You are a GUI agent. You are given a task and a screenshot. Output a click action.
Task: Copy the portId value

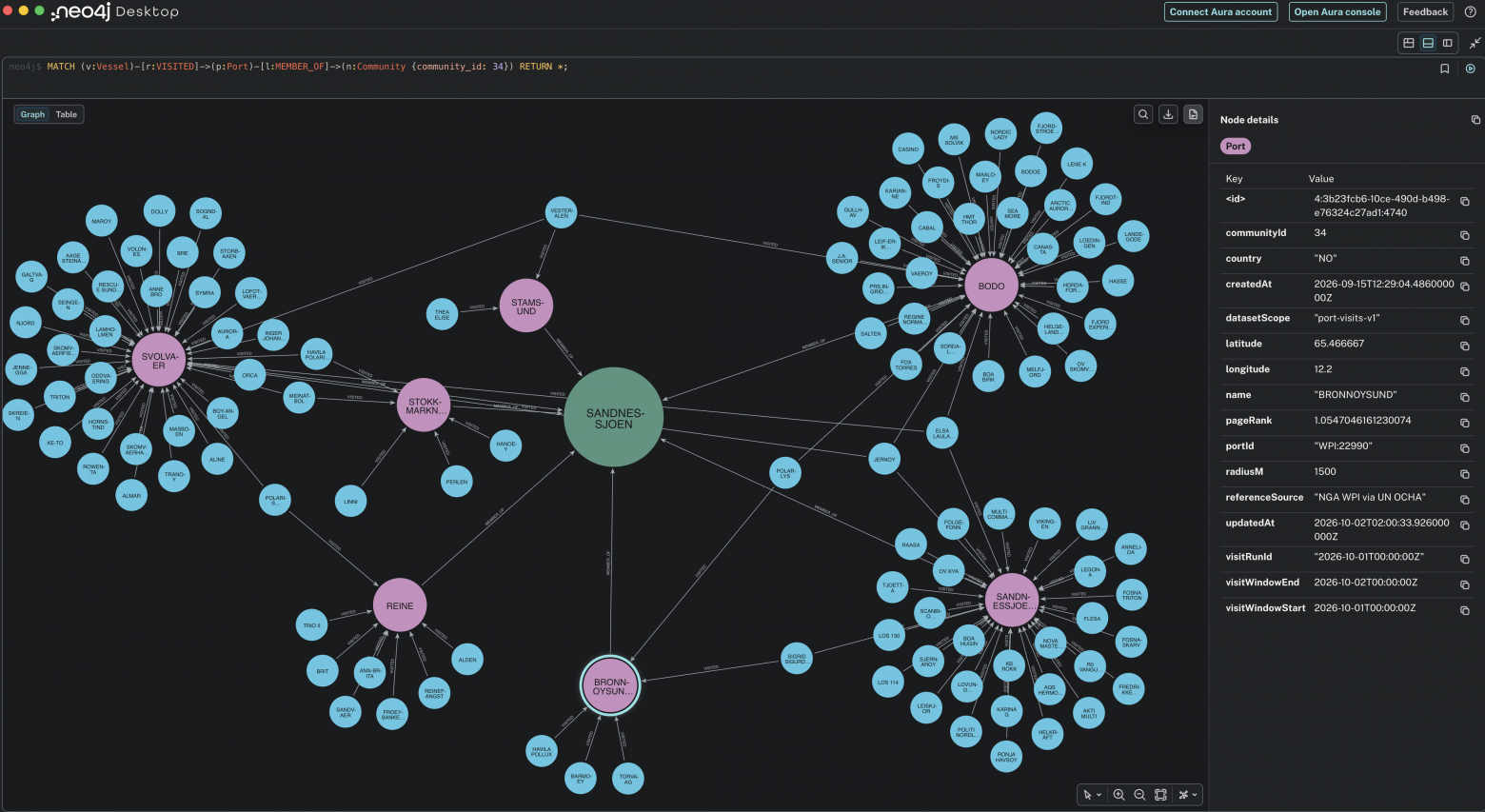click(x=1465, y=449)
